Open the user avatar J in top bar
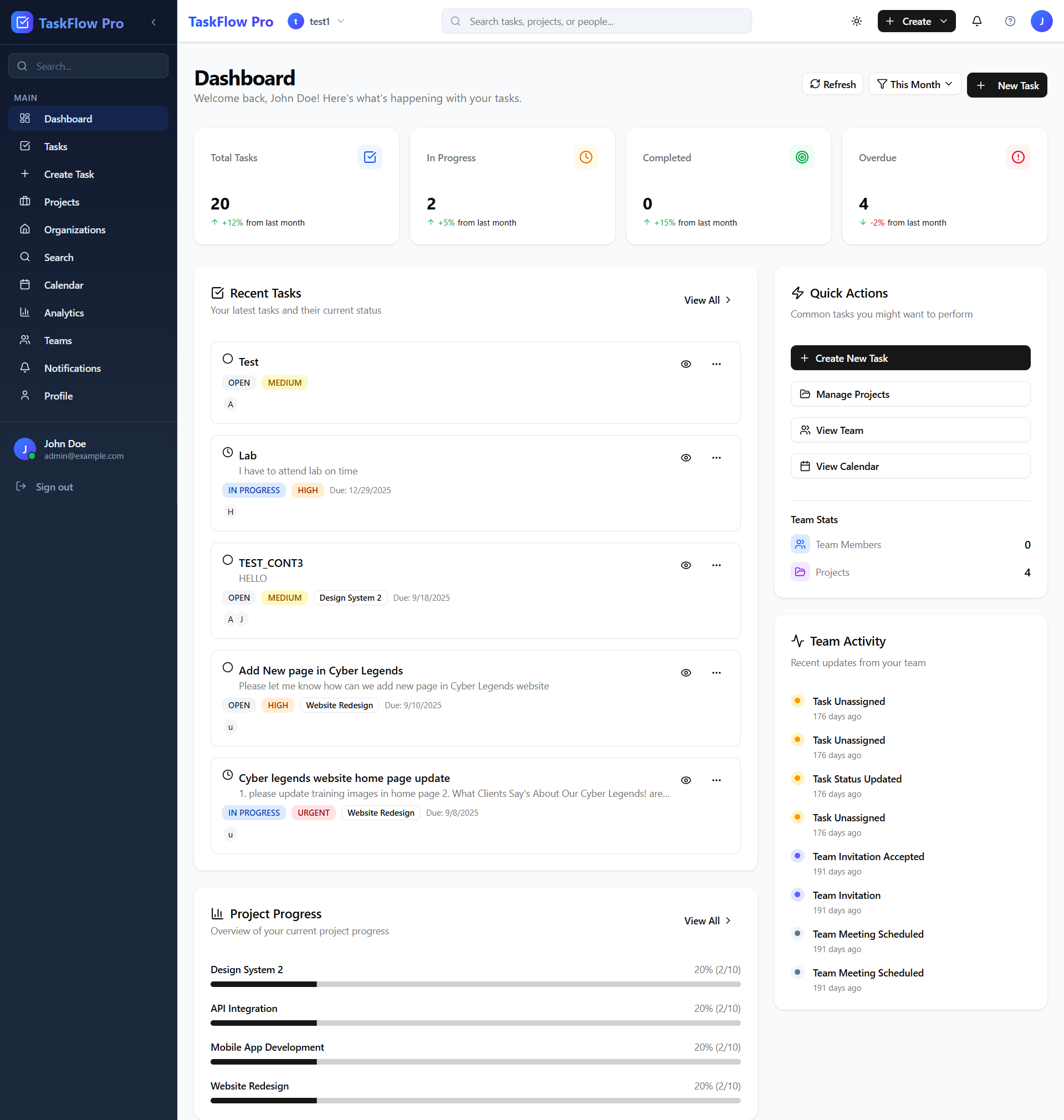 point(1041,22)
